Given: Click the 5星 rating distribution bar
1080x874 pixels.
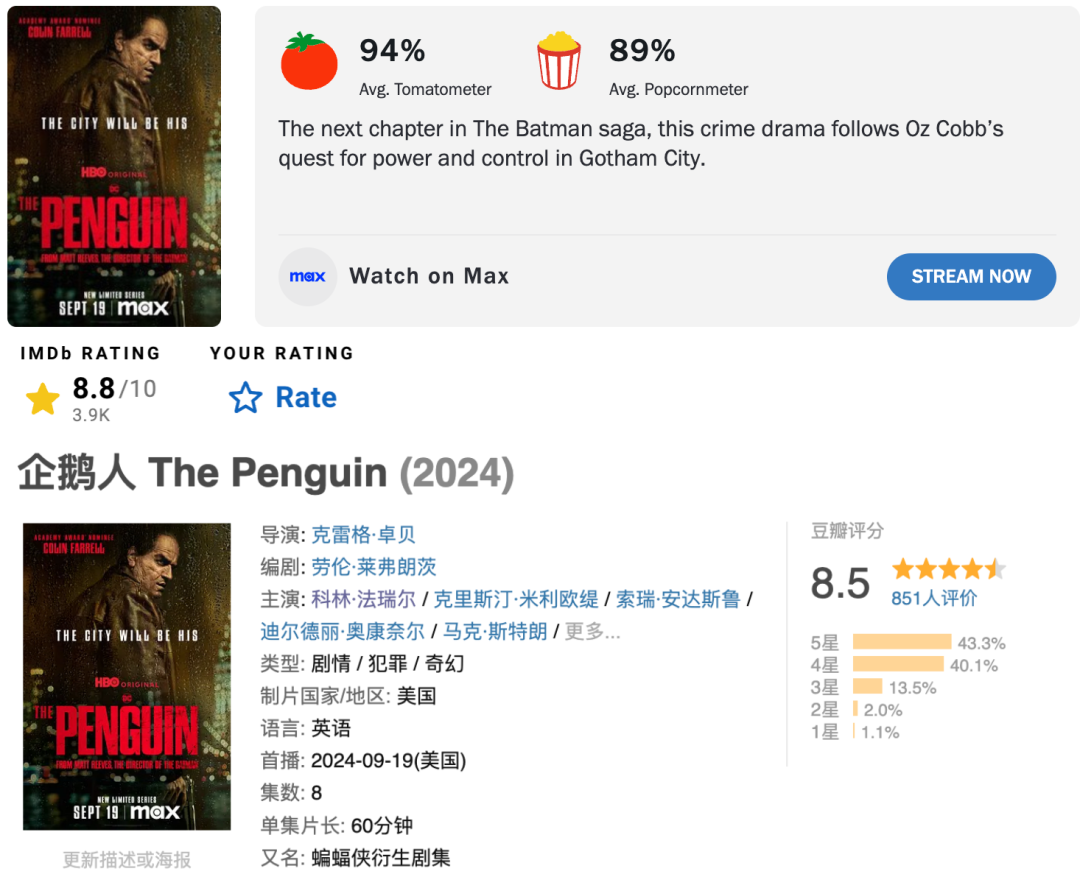Looking at the screenshot, I should [x=902, y=642].
